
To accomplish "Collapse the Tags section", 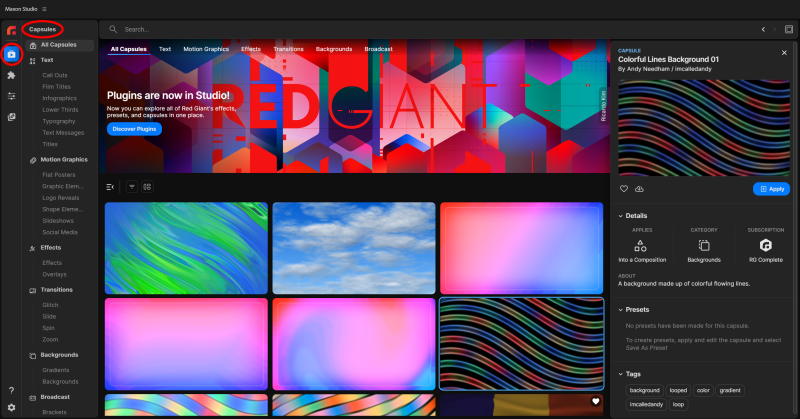I will [x=620, y=374].
